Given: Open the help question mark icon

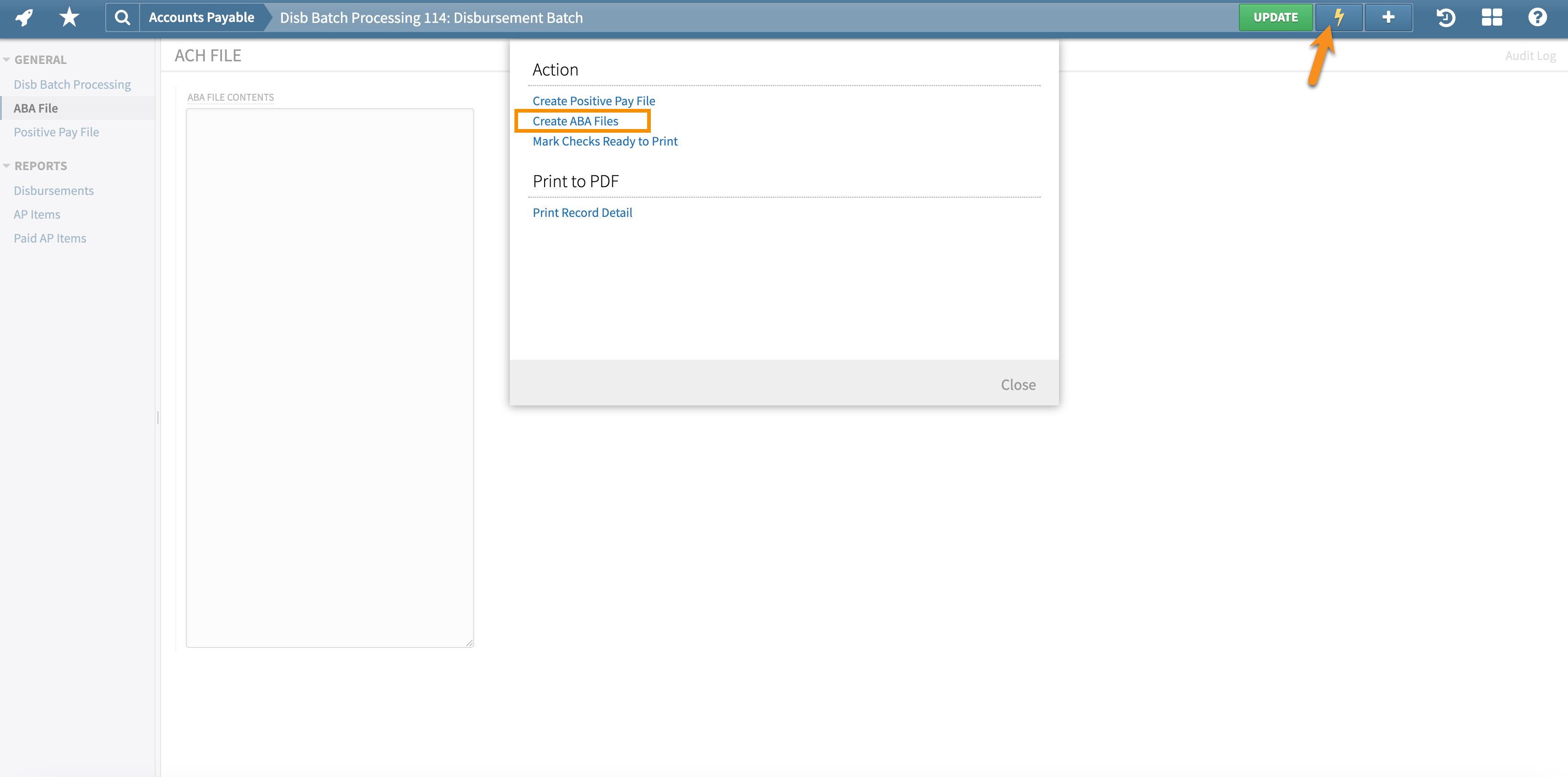Looking at the screenshot, I should pyautogui.click(x=1537, y=17).
